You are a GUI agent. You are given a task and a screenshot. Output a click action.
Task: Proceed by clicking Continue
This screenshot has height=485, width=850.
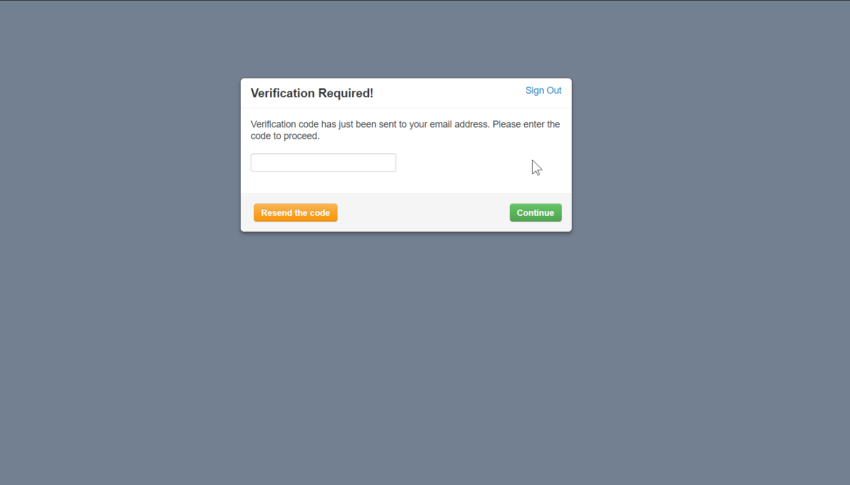tap(536, 212)
